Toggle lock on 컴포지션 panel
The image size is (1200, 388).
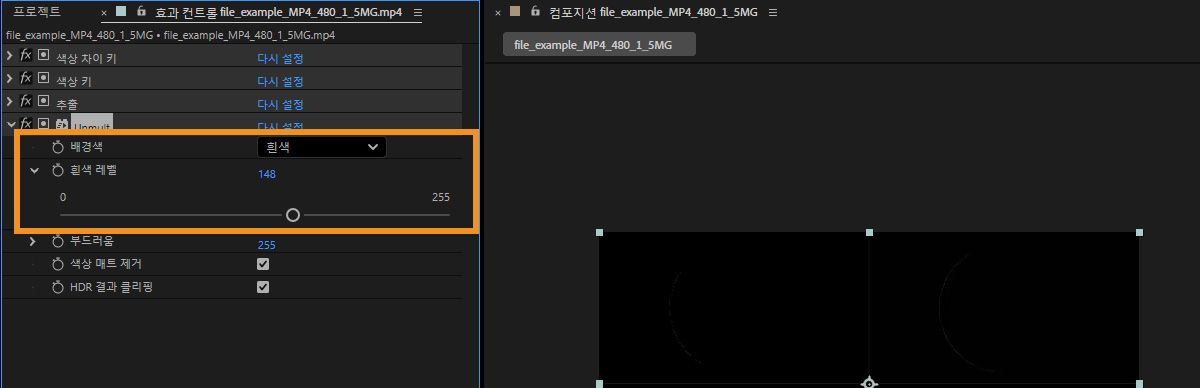tap(536, 12)
